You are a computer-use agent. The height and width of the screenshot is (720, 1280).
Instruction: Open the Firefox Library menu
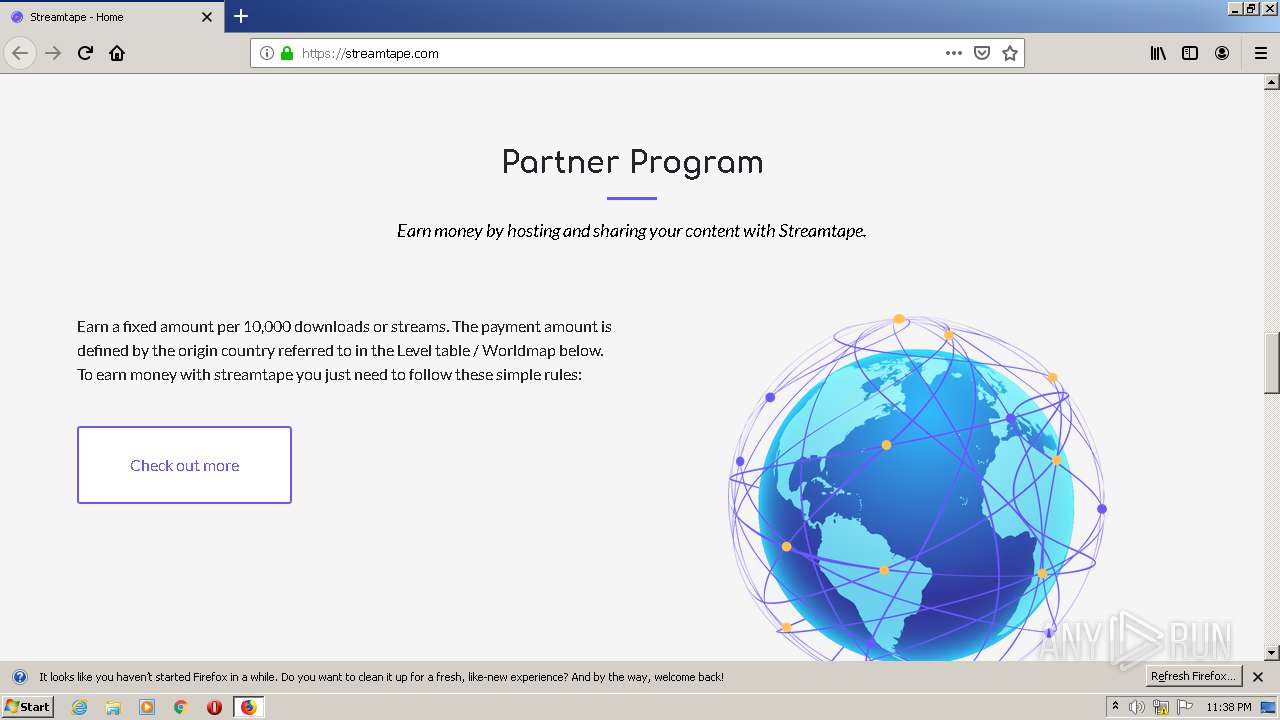click(x=1158, y=53)
